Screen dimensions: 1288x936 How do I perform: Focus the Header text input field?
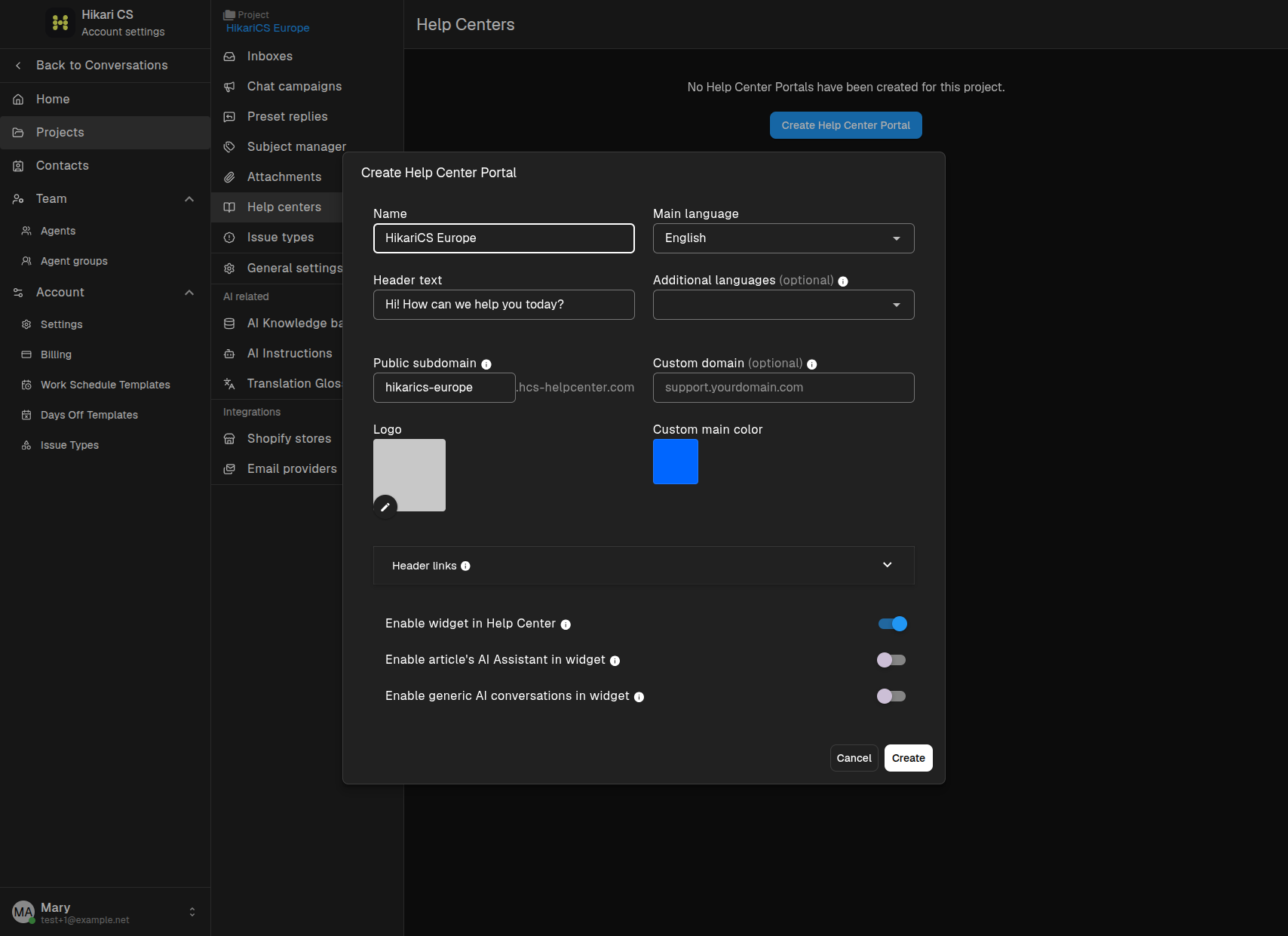pos(504,305)
